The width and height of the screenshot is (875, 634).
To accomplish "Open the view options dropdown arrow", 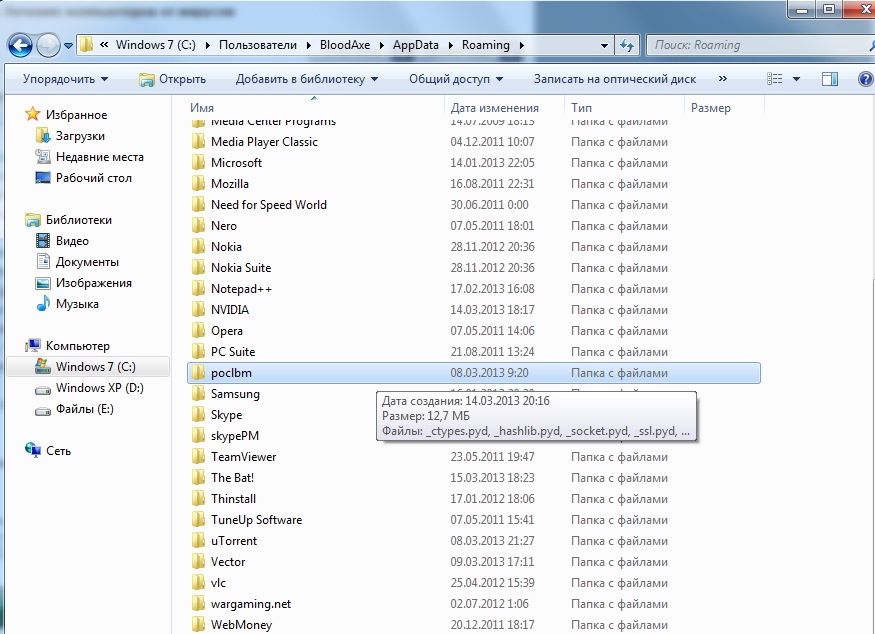I will [796, 79].
